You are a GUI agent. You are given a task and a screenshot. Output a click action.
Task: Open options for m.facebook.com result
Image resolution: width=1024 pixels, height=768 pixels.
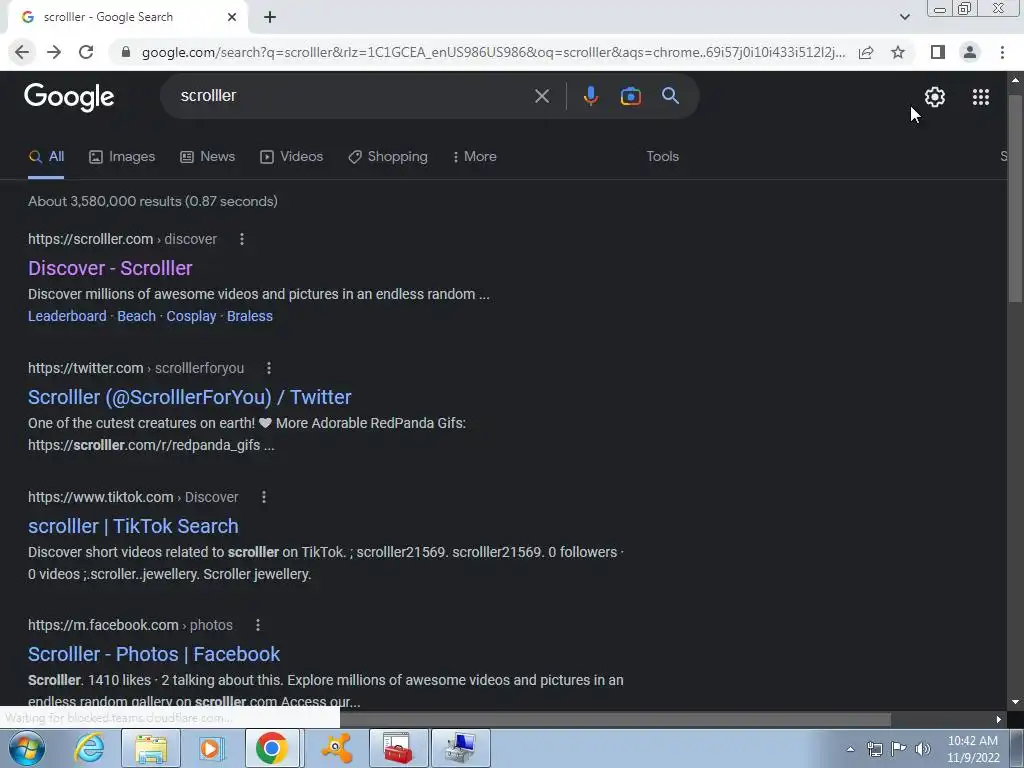[x=258, y=625]
